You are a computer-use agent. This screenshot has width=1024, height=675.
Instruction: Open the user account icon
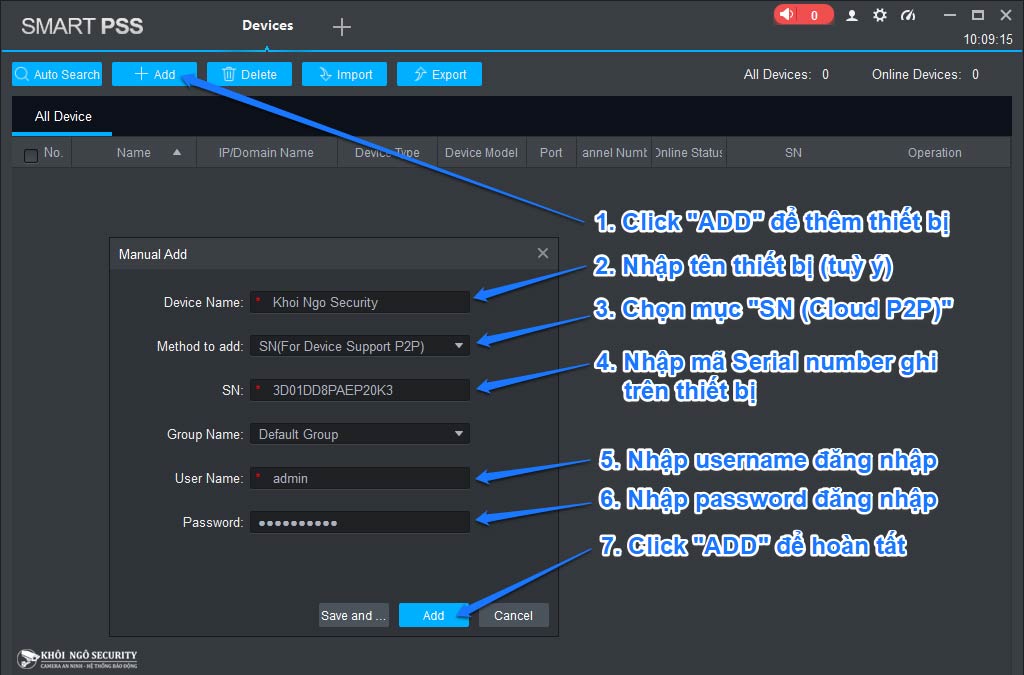click(852, 15)
